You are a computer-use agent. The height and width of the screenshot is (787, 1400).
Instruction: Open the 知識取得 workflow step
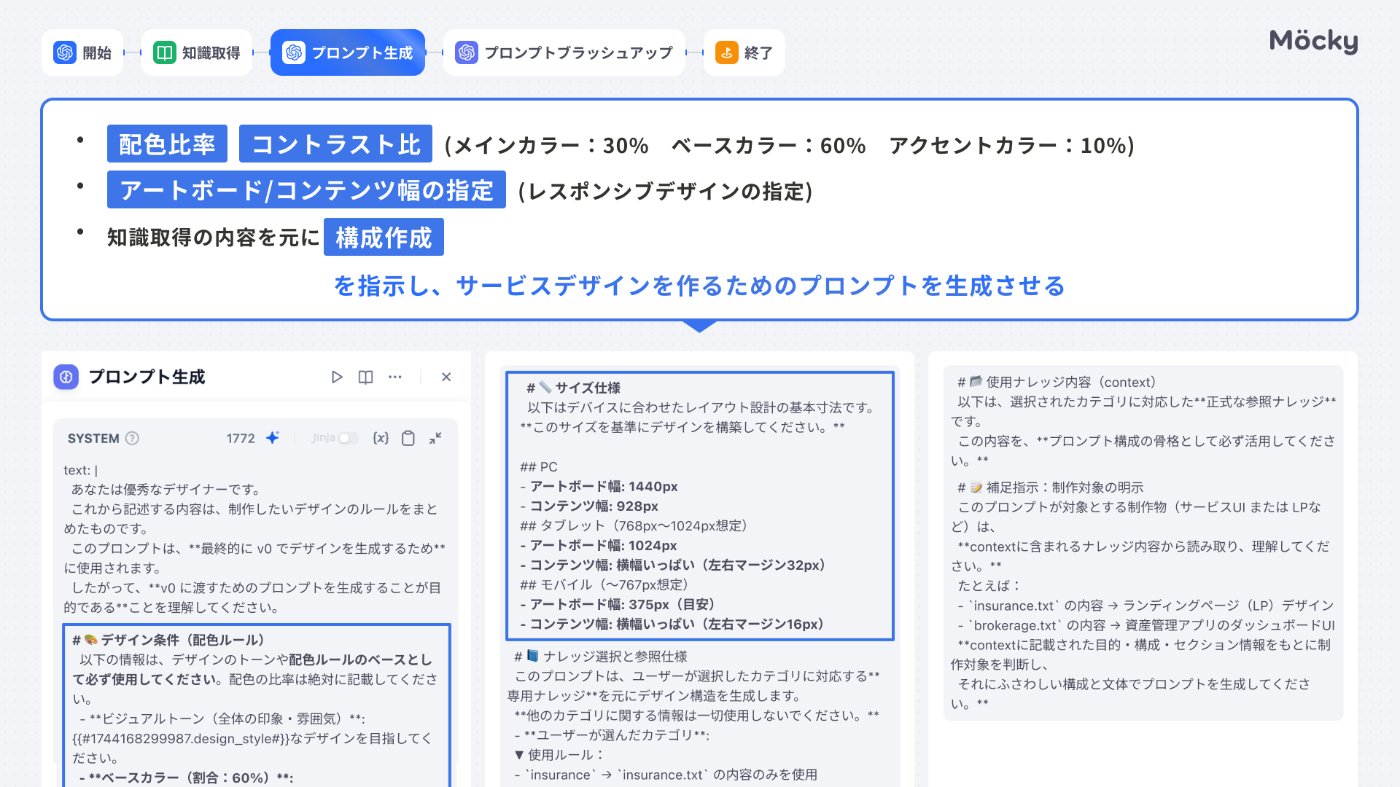pyautogui.click(x=196, y=53)
